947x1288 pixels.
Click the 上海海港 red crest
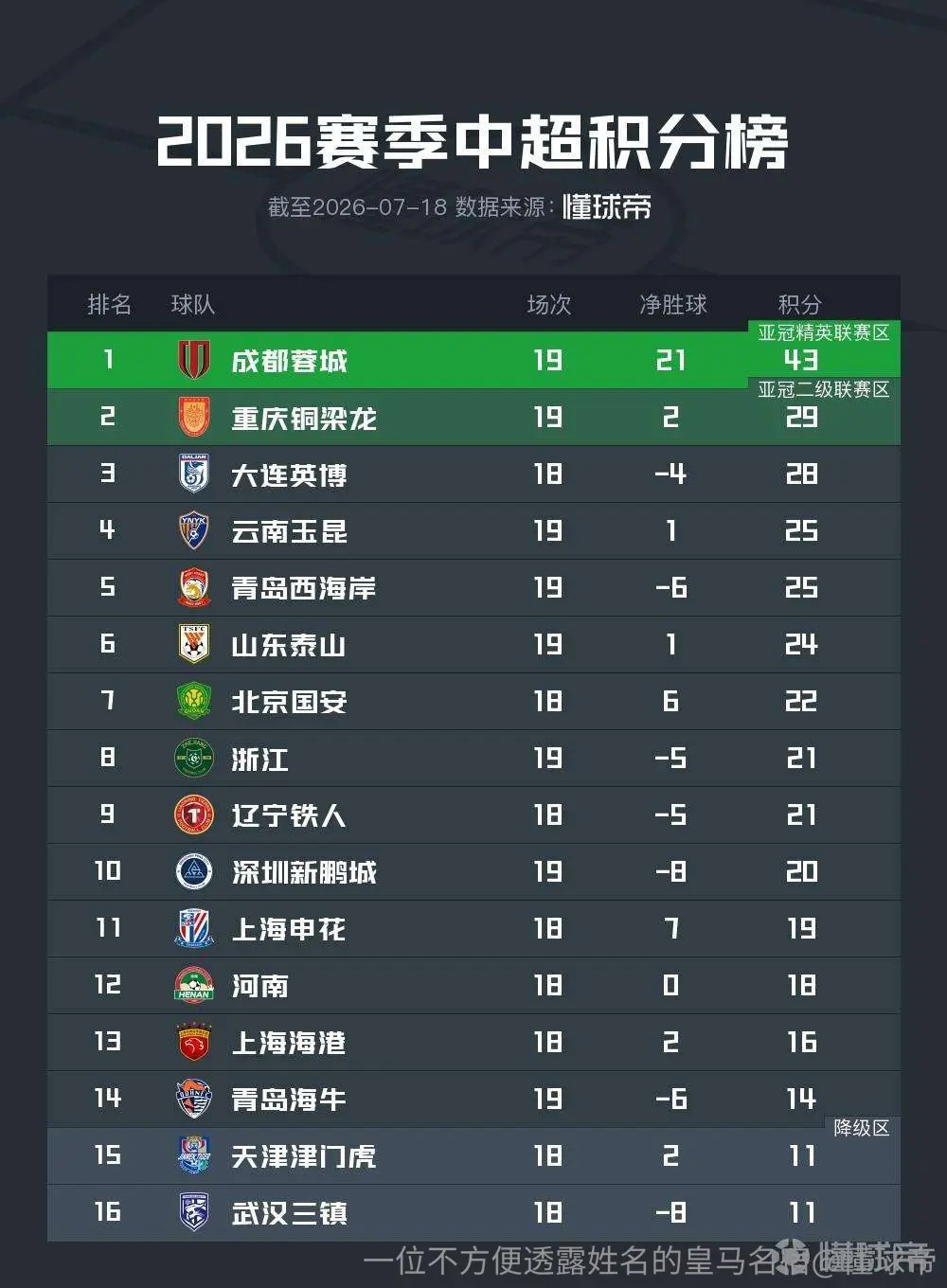tap(194, 1042)
